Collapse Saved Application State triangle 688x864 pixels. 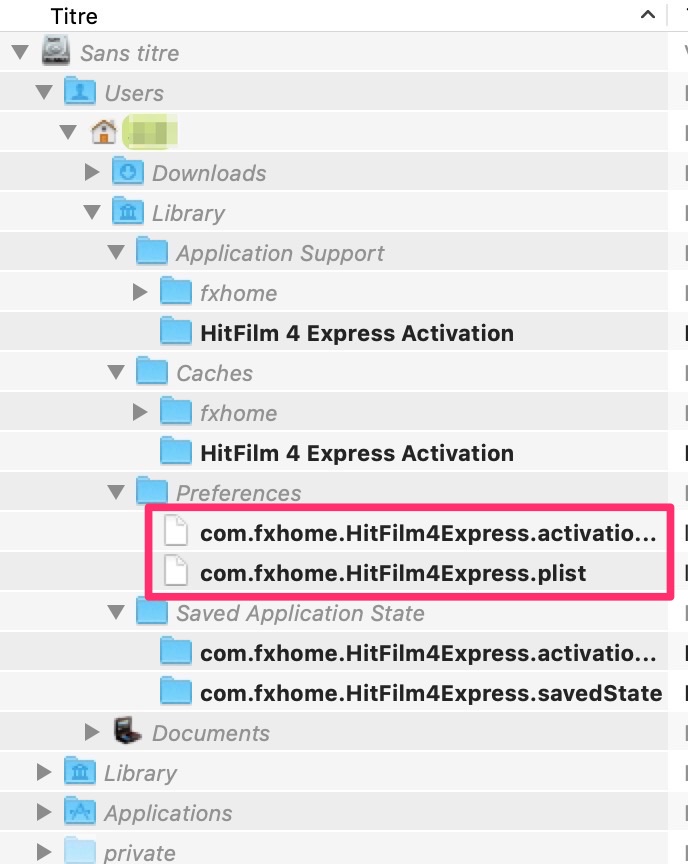[116, 612]
